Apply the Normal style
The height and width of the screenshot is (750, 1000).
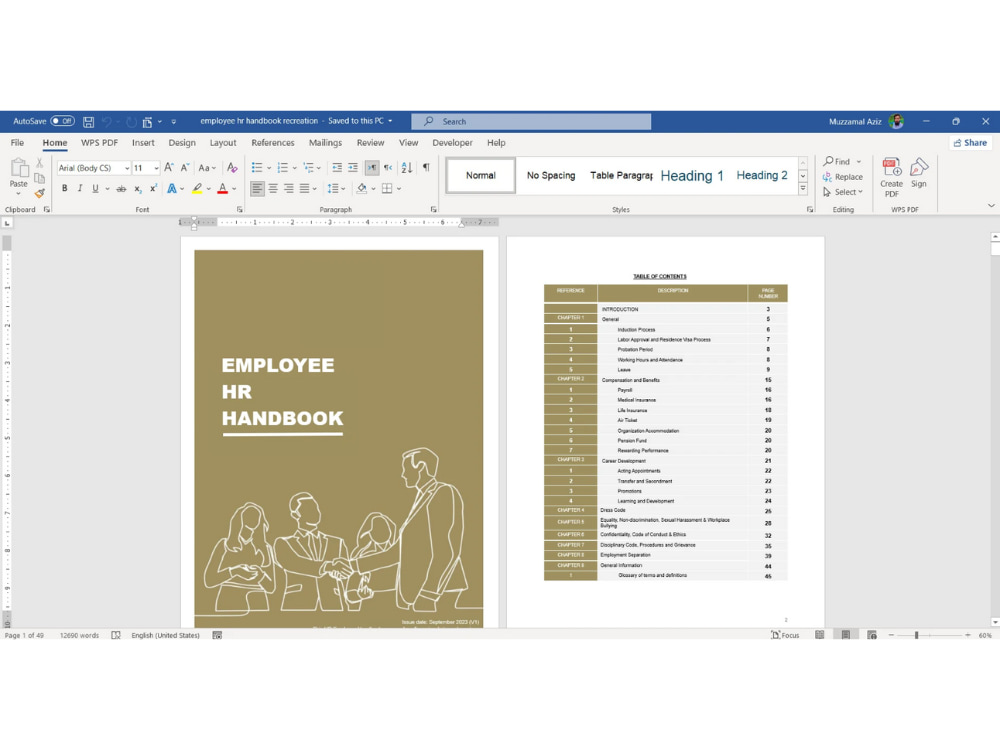point(481,175)
